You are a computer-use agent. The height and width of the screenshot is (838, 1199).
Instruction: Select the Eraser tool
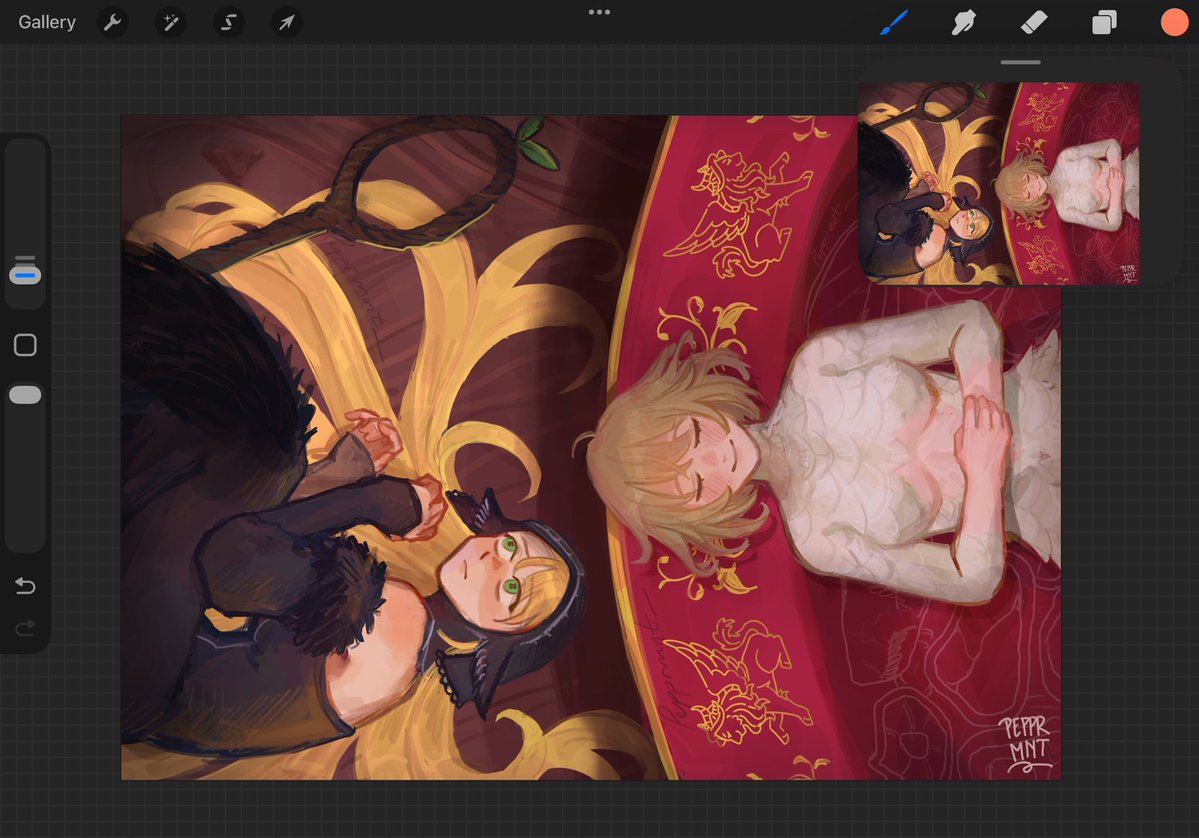pos(1034,22)
